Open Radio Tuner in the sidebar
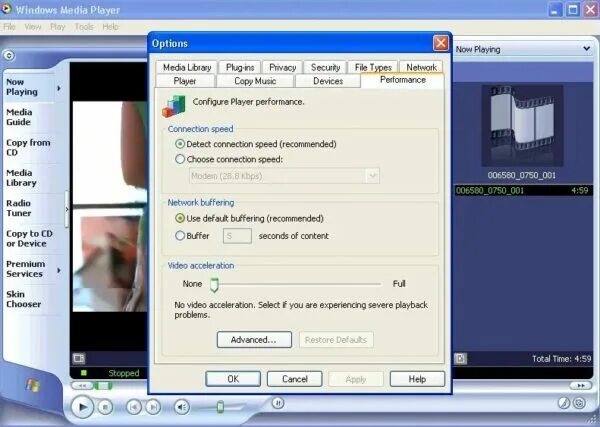 (x=19, y=208)
